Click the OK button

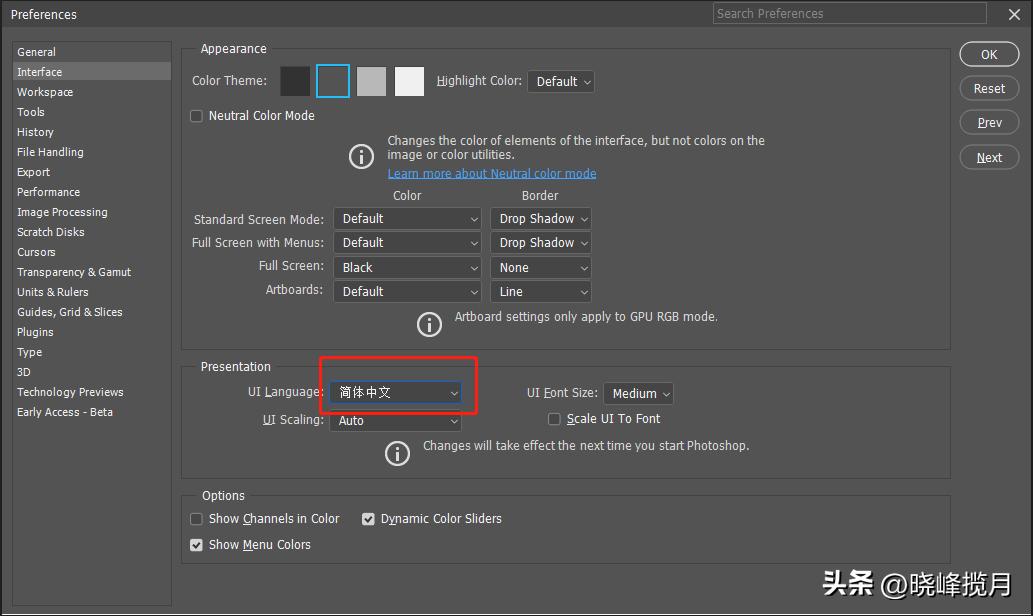click(x=988, y=54)
